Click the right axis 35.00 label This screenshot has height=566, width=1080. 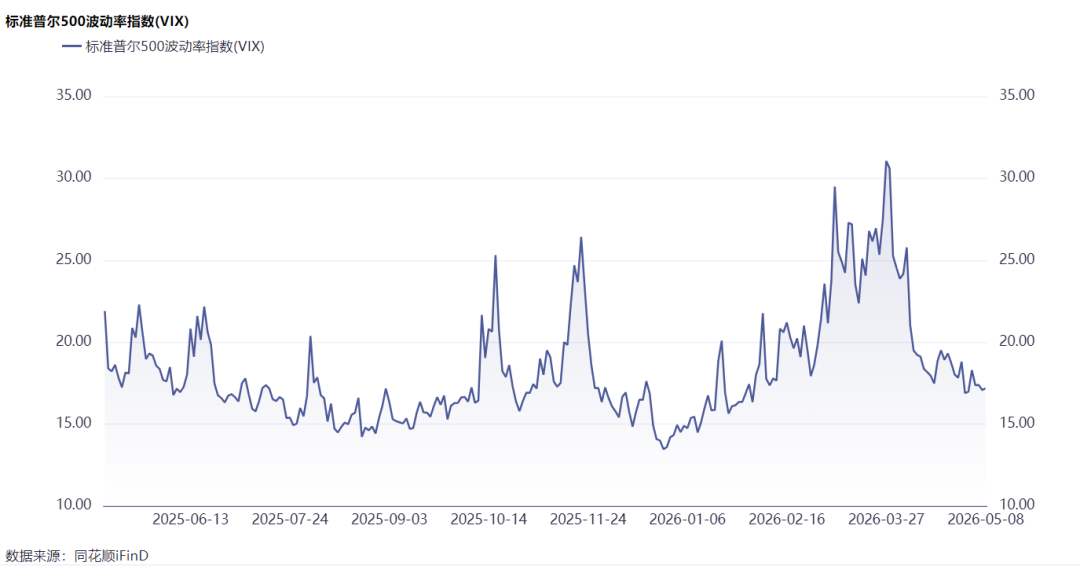pos(1017,95)
